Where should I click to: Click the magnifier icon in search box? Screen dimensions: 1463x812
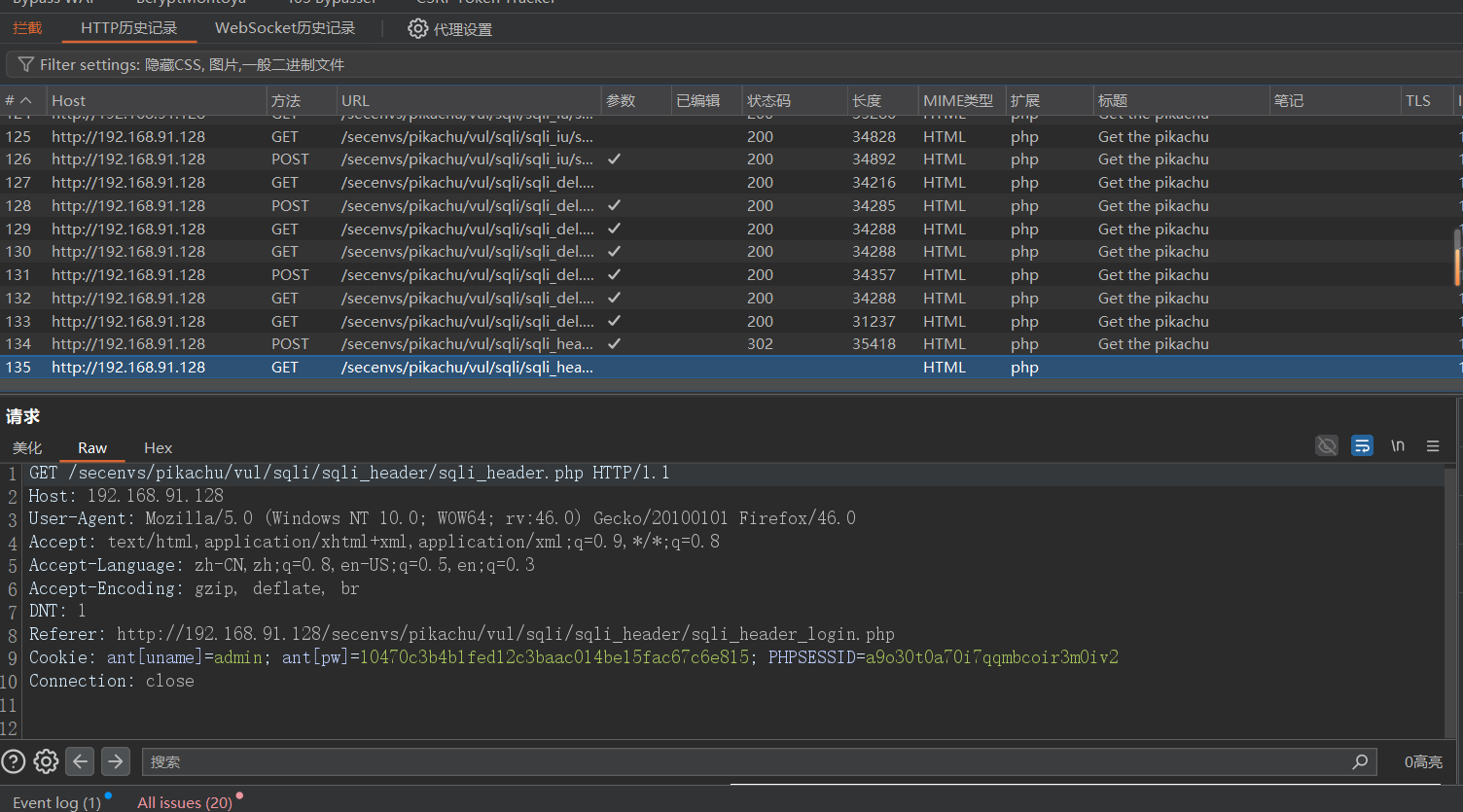click(1360, 761)
